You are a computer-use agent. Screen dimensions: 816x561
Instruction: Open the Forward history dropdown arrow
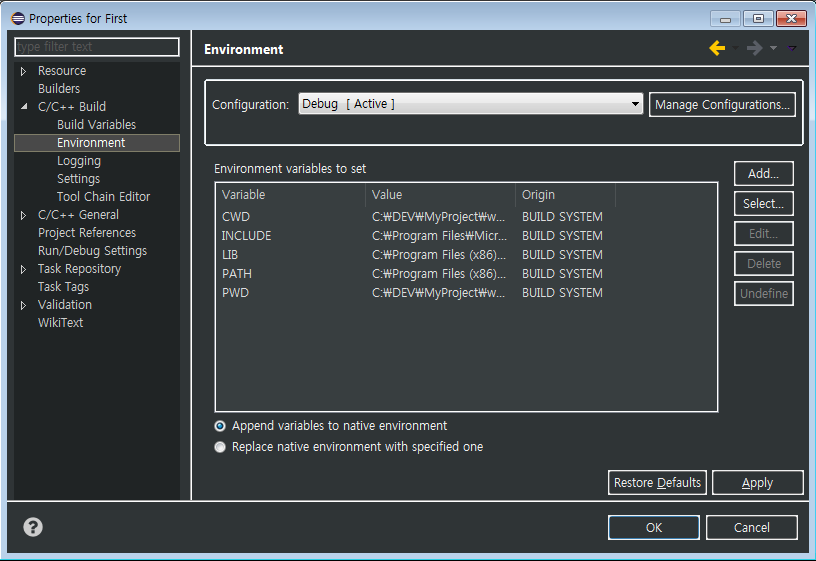773,48
